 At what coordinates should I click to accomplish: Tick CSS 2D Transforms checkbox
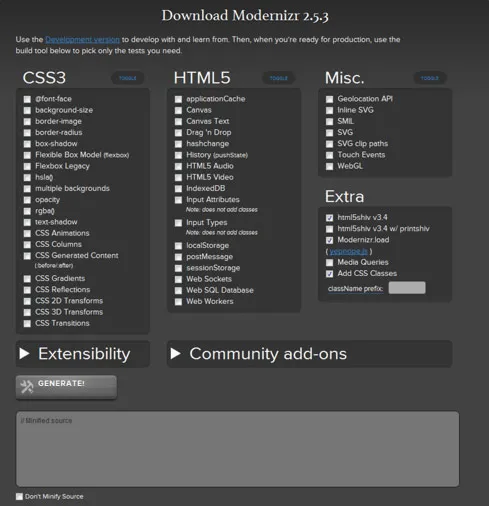coord(27,301)
